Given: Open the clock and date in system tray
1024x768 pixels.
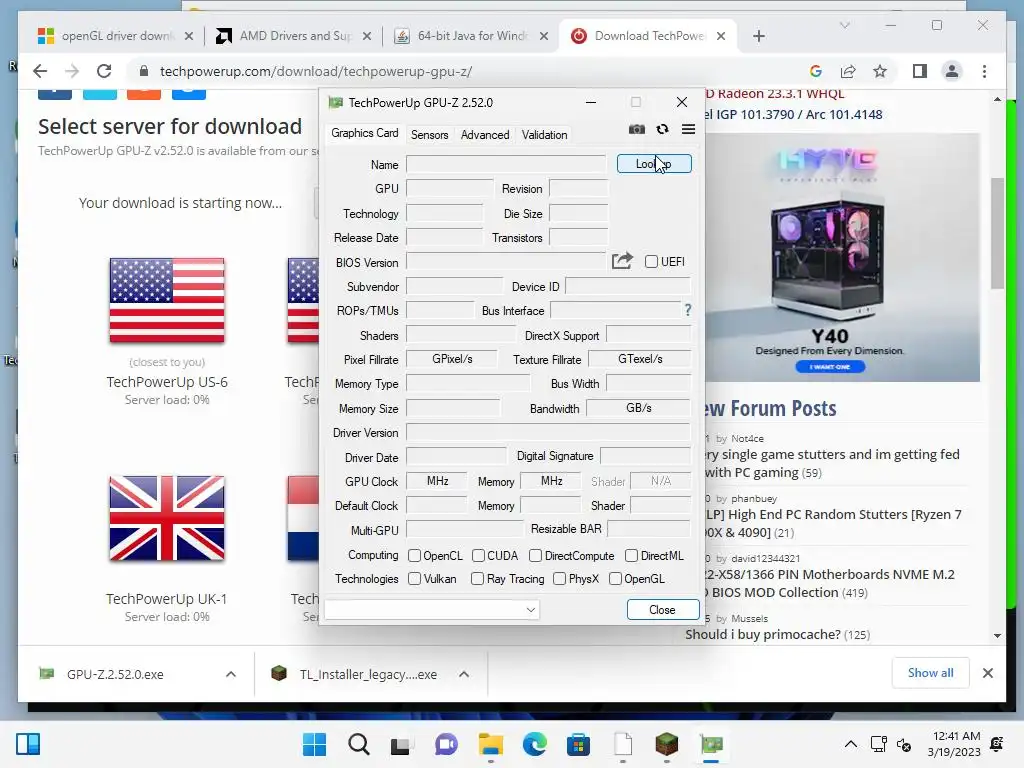Looking at the screenshot, I should (x=953, y=744).
